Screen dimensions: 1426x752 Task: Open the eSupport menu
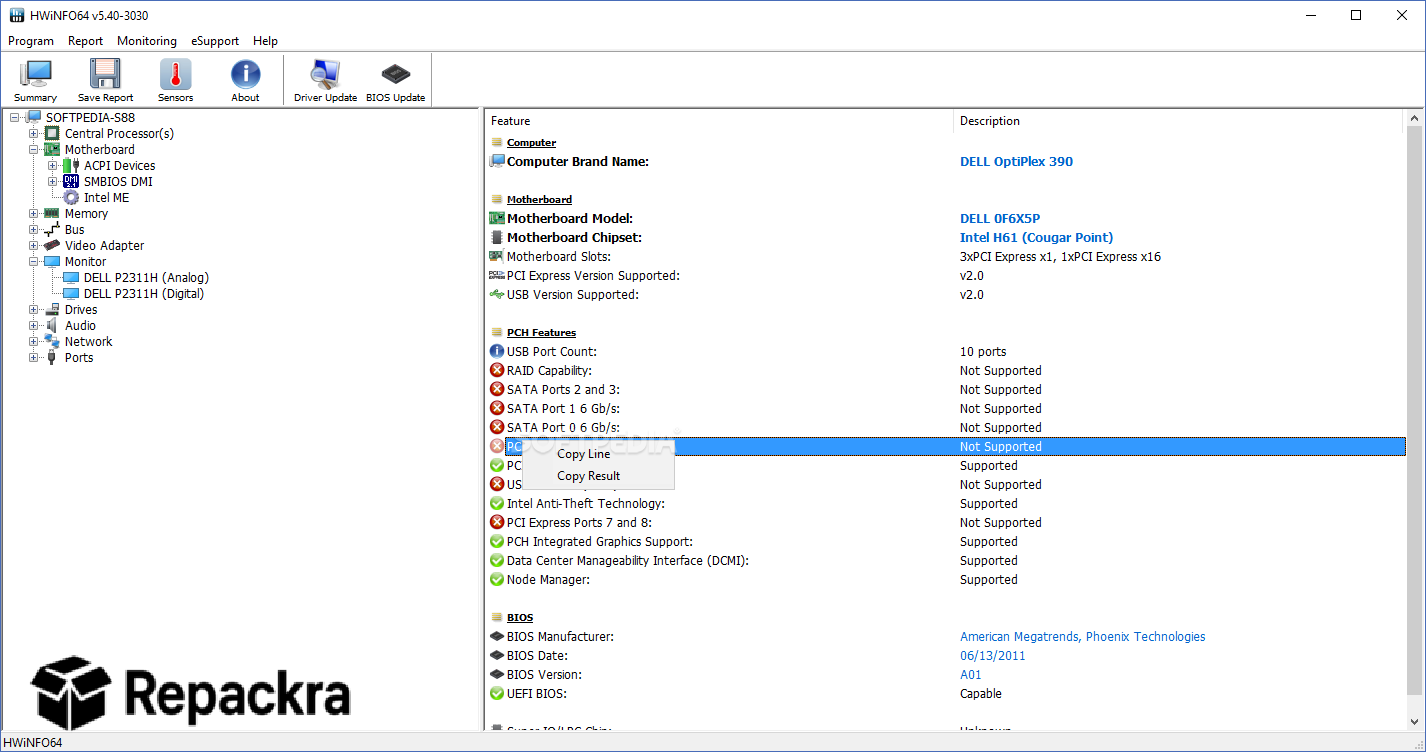[215, 41]
